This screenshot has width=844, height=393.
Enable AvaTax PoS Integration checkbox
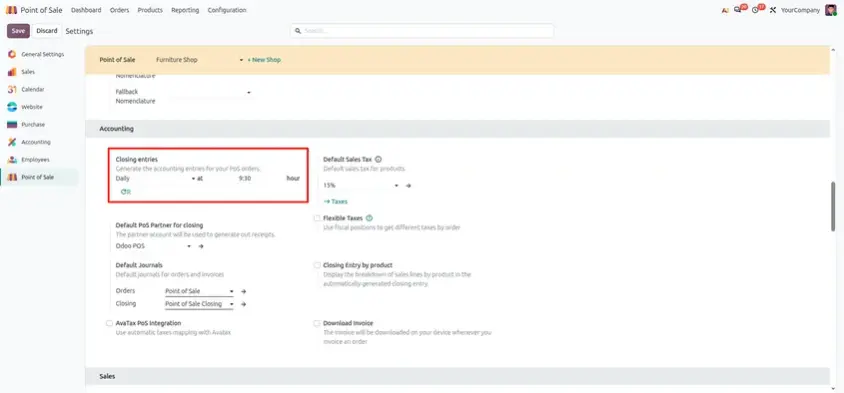[109, 324]
